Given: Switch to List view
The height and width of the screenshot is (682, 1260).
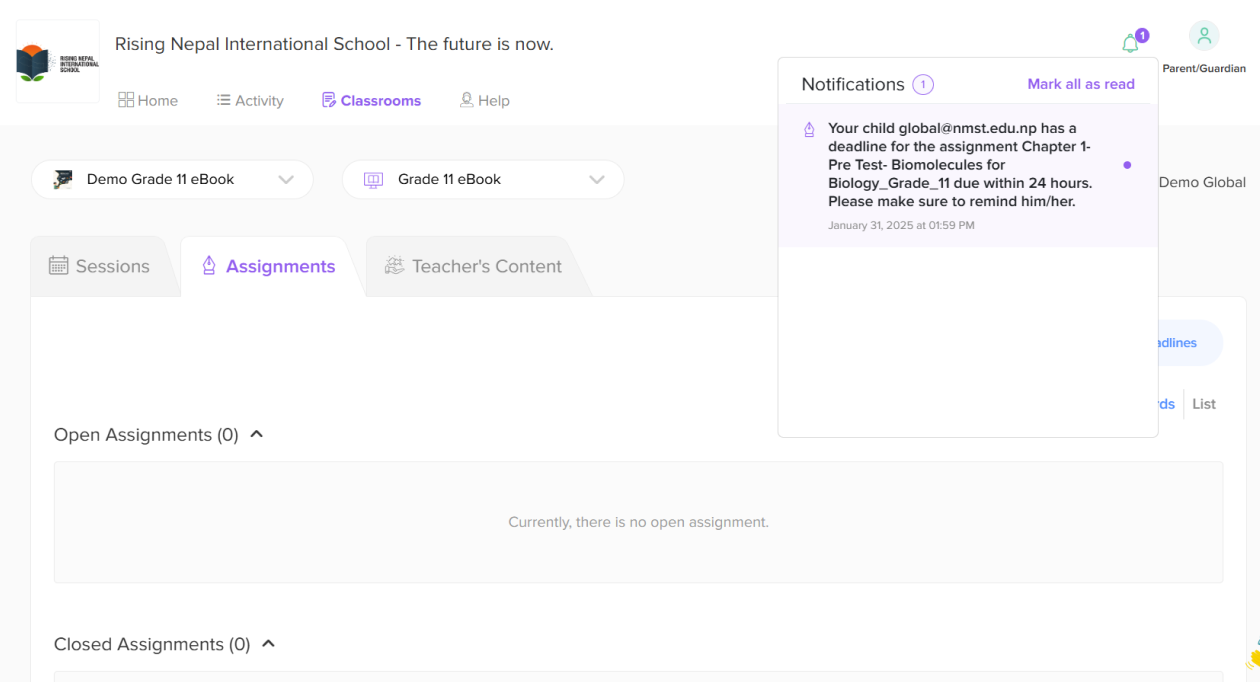Looking at the screenshot, I should point(1204,404).
